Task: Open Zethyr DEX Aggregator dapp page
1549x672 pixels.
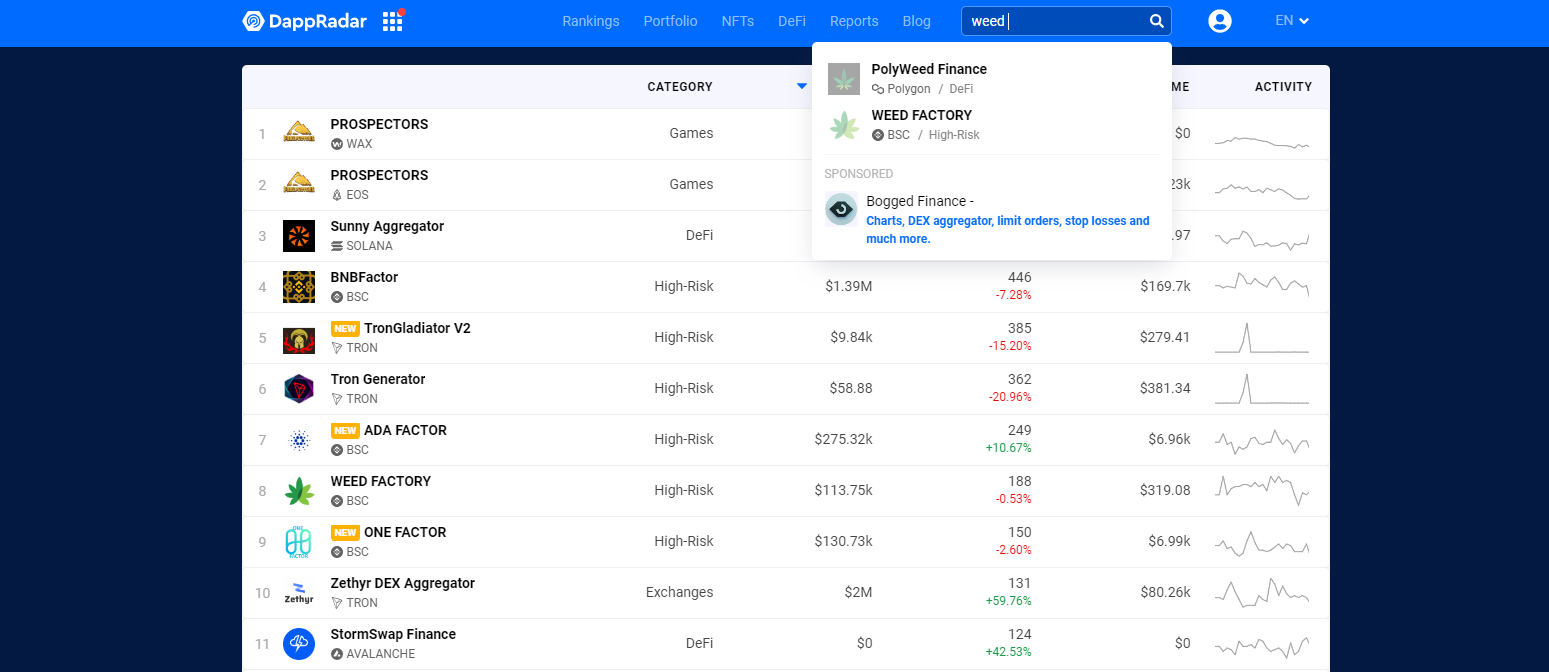Action: click(x=403, y=583)
